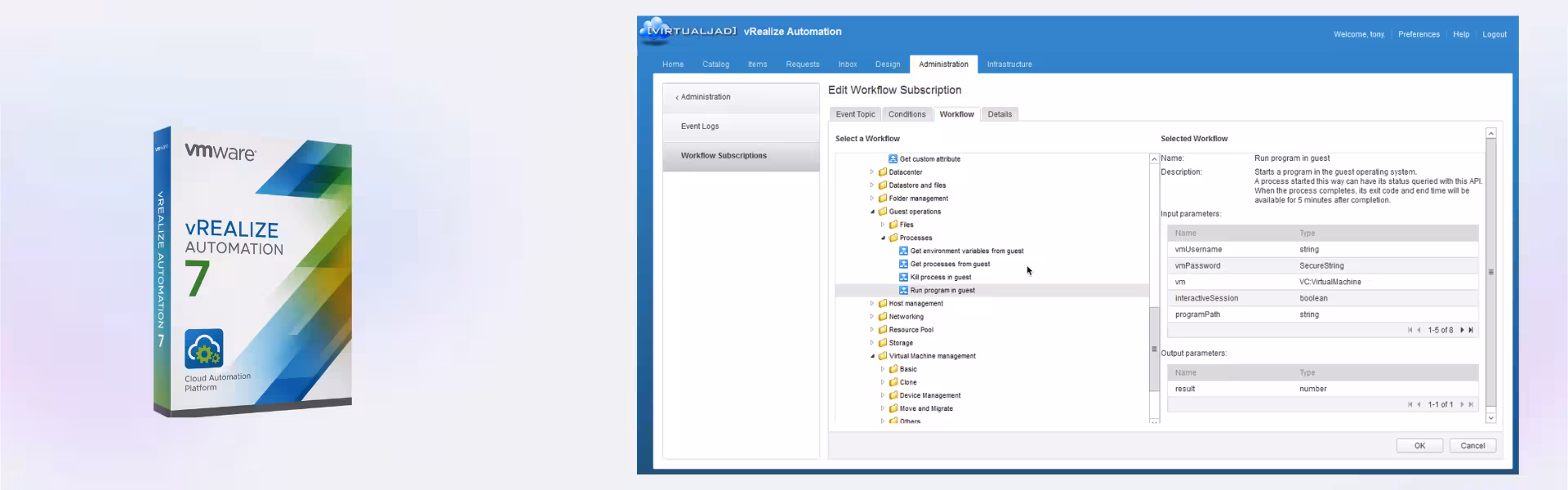Click the Help link
1568x490 pixels.
(x=1461, y=34)
